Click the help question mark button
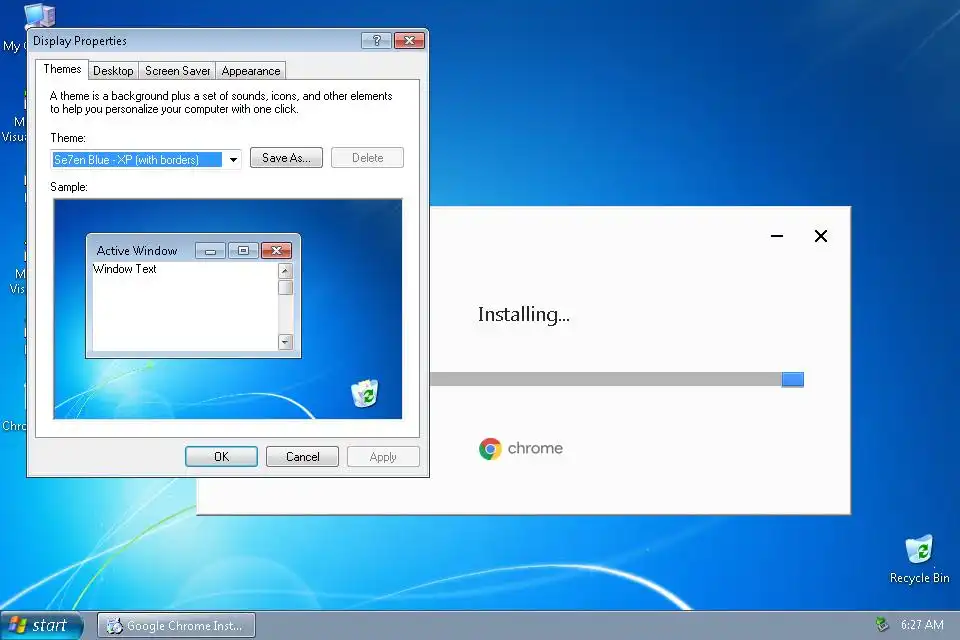 click(377, 40)
